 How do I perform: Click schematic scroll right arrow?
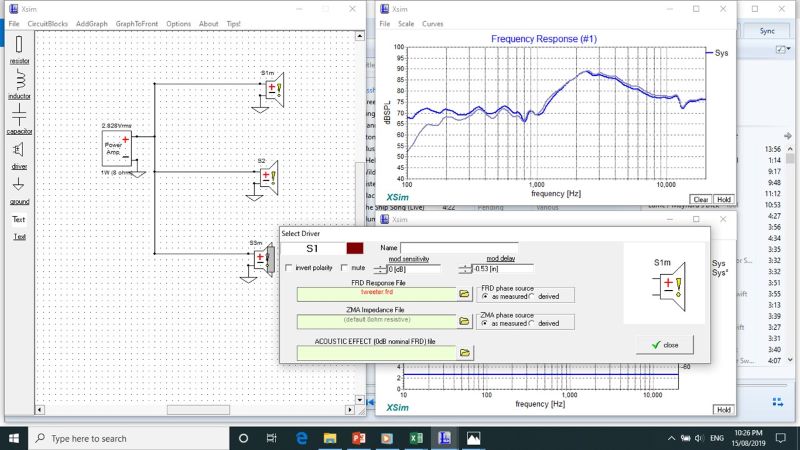pos(350,410)
